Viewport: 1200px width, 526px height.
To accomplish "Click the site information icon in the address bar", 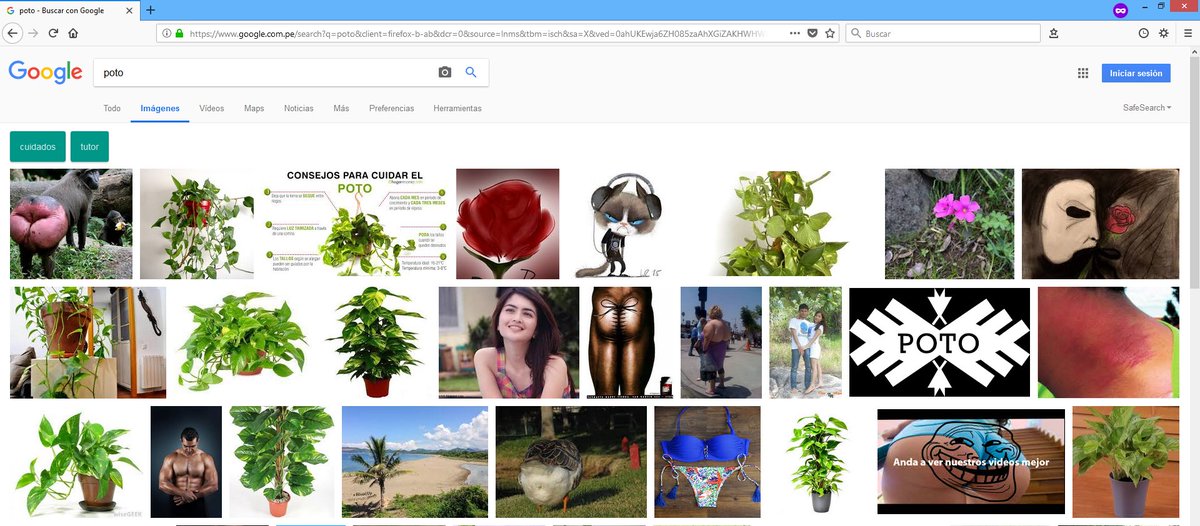I will coord(165,33).
